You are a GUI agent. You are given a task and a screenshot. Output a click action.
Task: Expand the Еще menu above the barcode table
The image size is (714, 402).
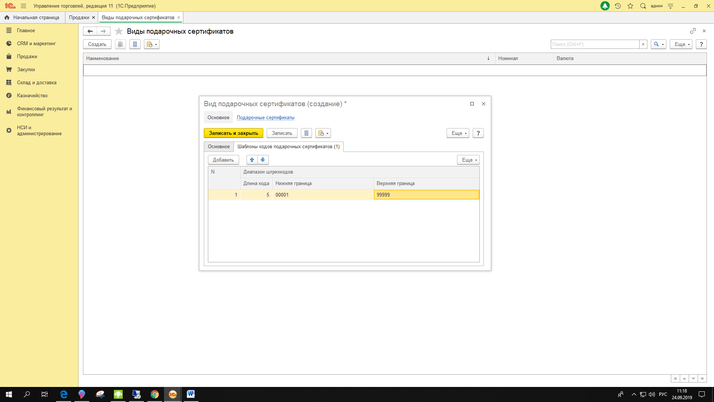(x=468, y=160)
